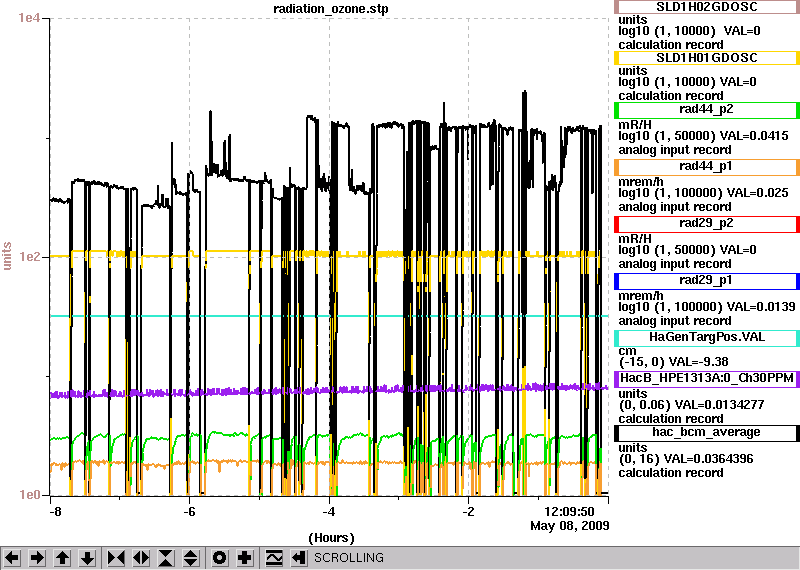This screenshot has height=570, width=800.
Task: Pan the plot left with left arrow button
Action: point(12,558)
